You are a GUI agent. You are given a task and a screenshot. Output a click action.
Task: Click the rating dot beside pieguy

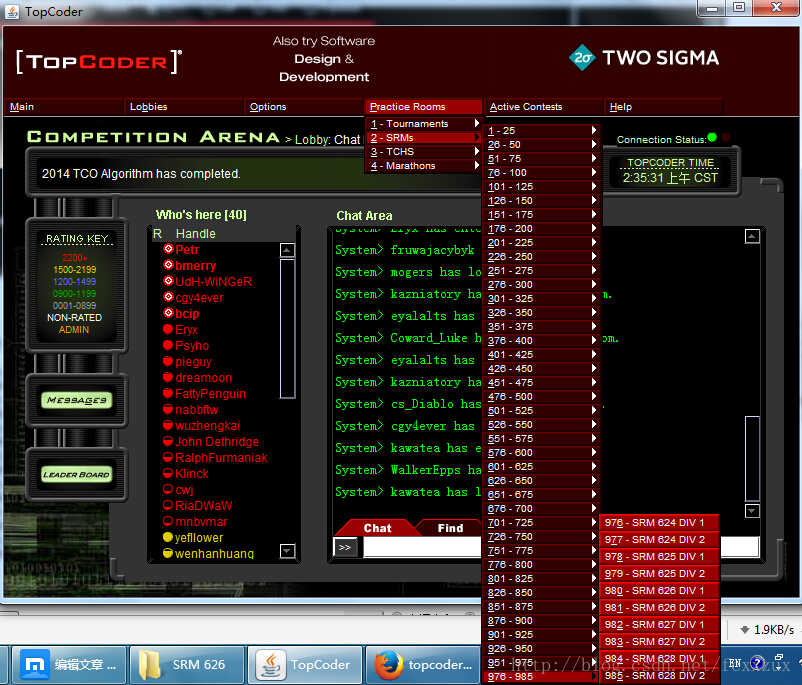coord(168,361)
